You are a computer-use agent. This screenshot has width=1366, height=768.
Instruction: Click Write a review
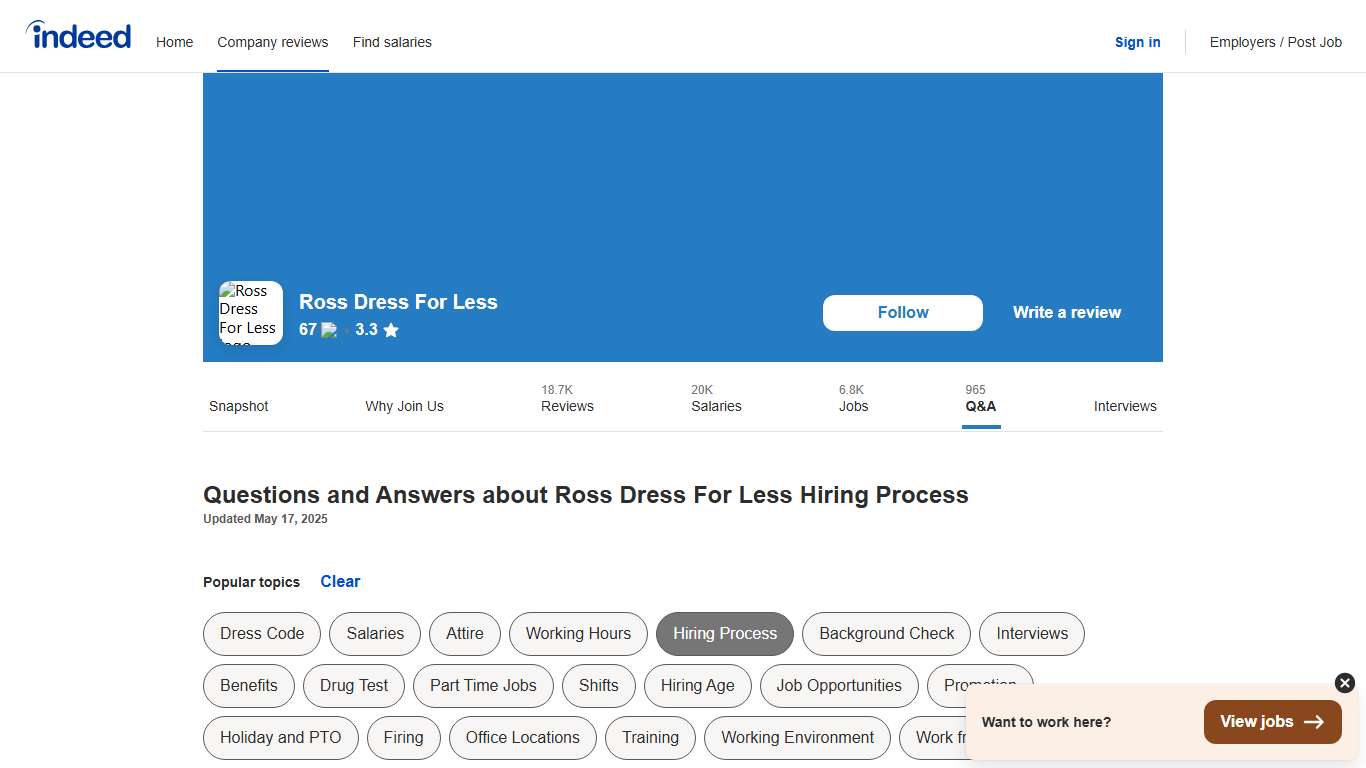[1066, 312]
